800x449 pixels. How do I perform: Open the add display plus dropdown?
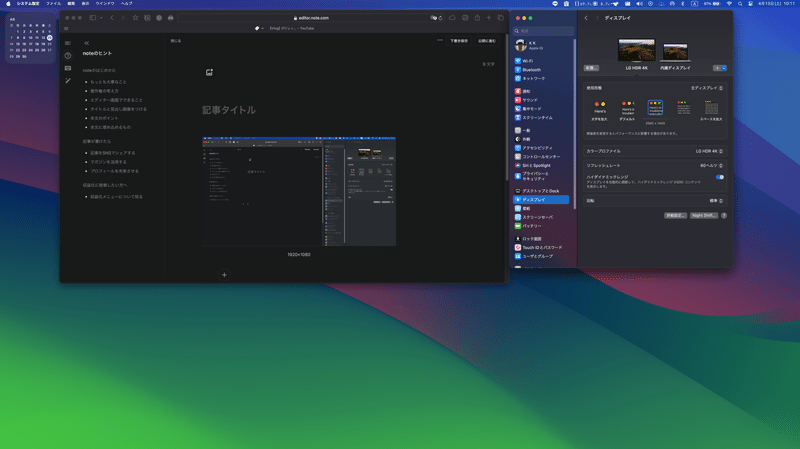720,68
